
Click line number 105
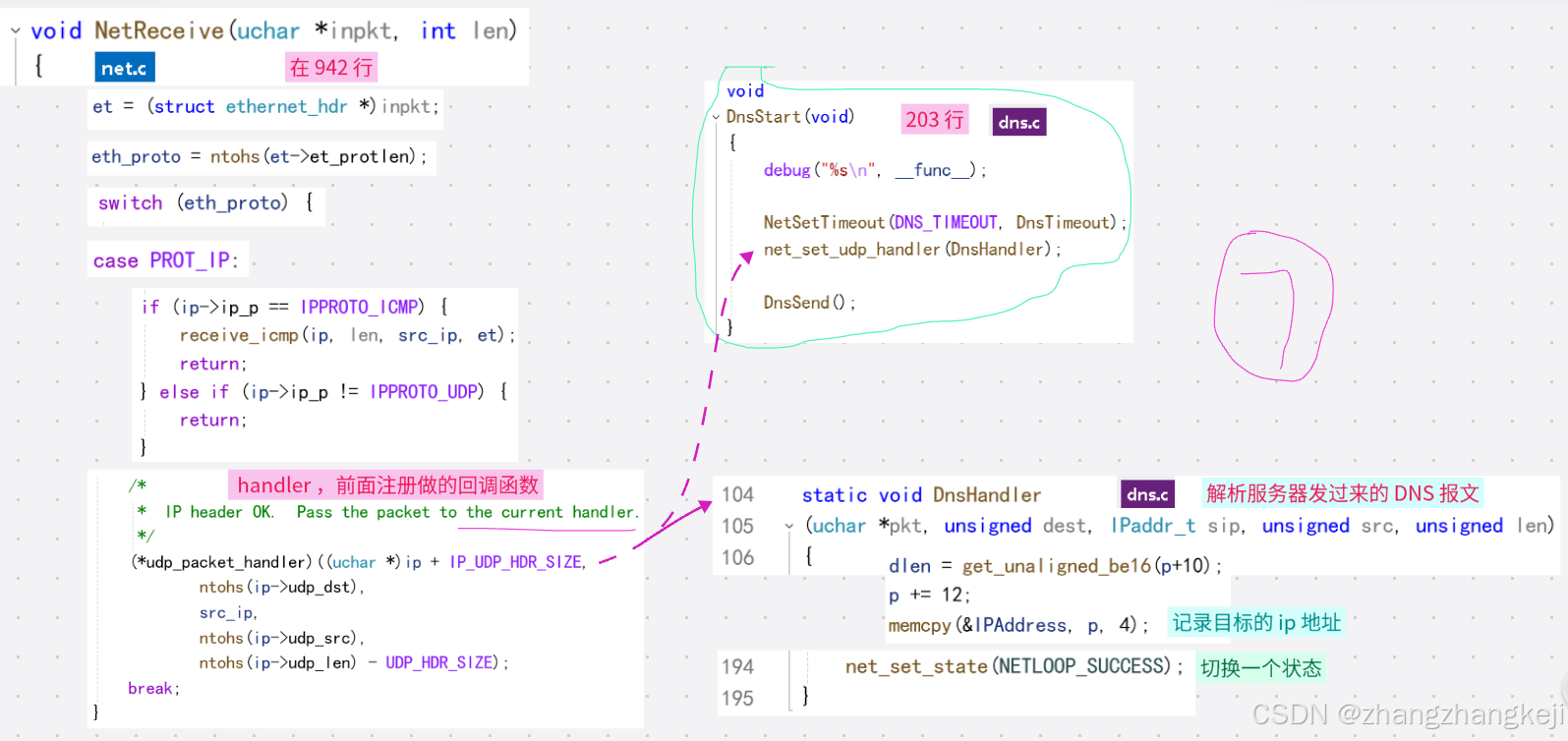(x=737, y=526)
